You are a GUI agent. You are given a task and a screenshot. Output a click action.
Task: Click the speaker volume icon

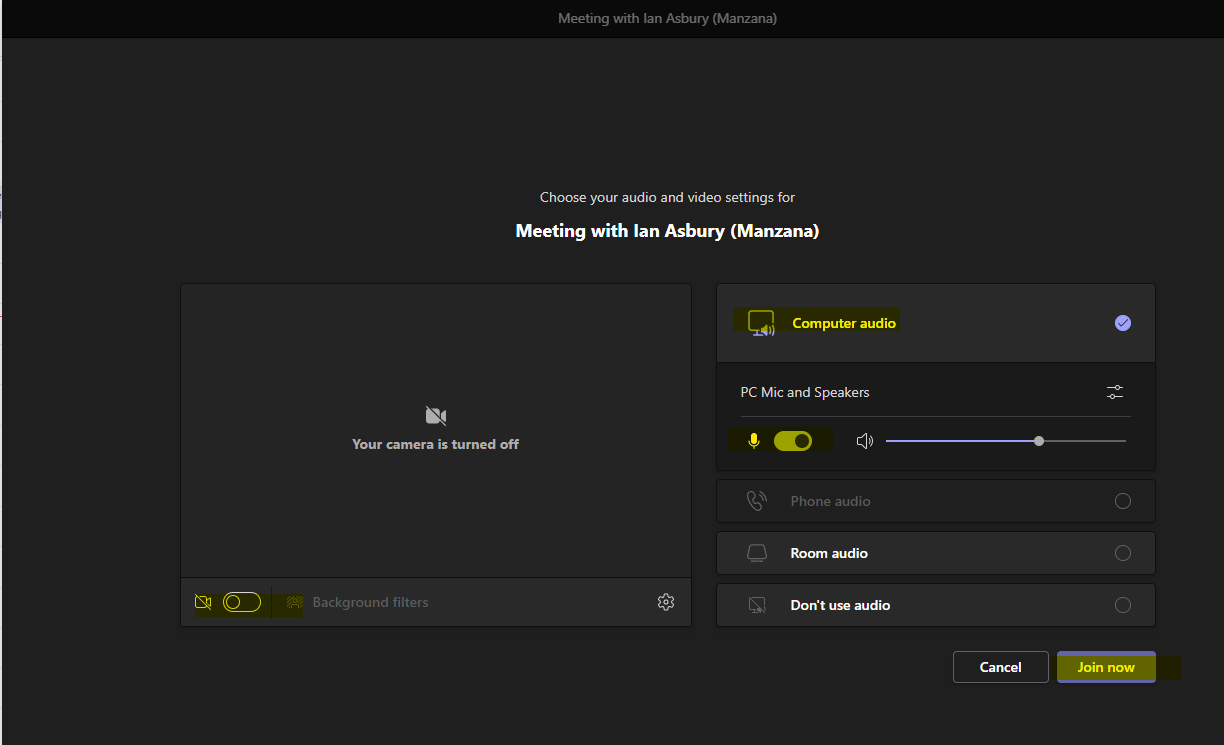pyautogui.click(x=865, y=441)
